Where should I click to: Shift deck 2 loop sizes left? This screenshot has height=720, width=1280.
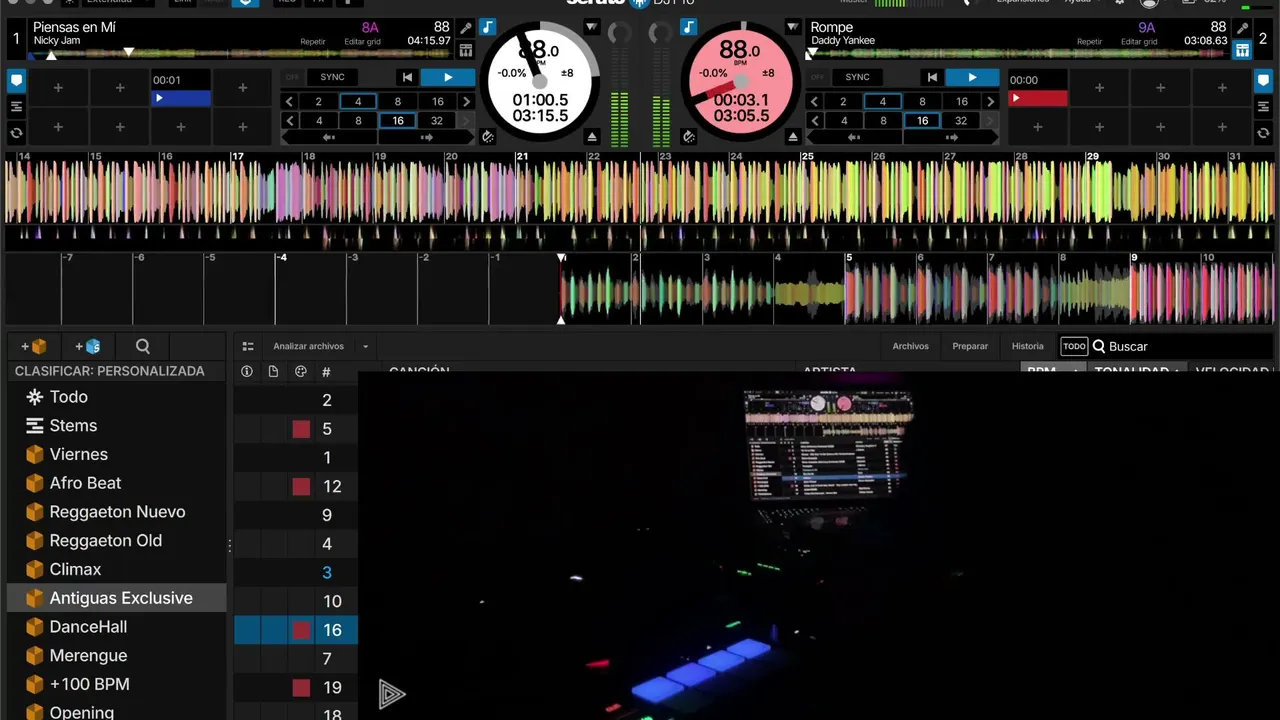814,101
